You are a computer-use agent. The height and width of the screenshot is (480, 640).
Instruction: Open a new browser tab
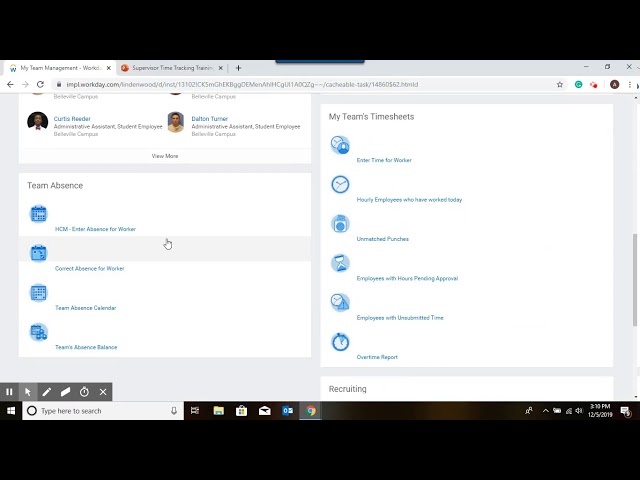point(238,68)
